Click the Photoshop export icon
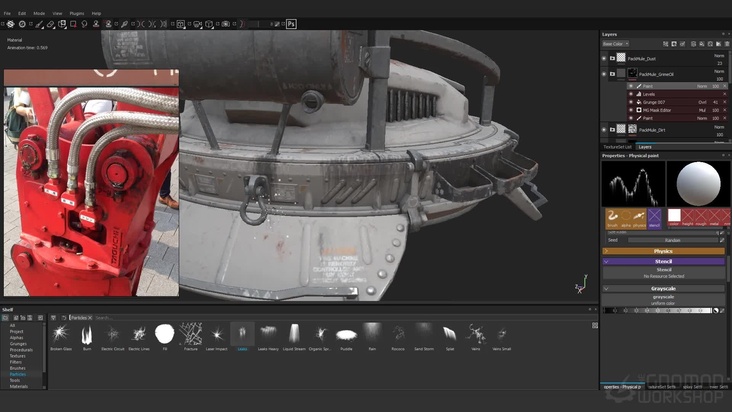The height and width of the screenshot is (412, 732). pos(291,23)
